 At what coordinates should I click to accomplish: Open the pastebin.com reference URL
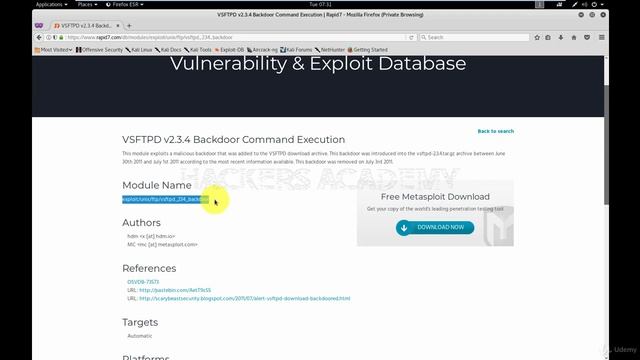[175, 290]
